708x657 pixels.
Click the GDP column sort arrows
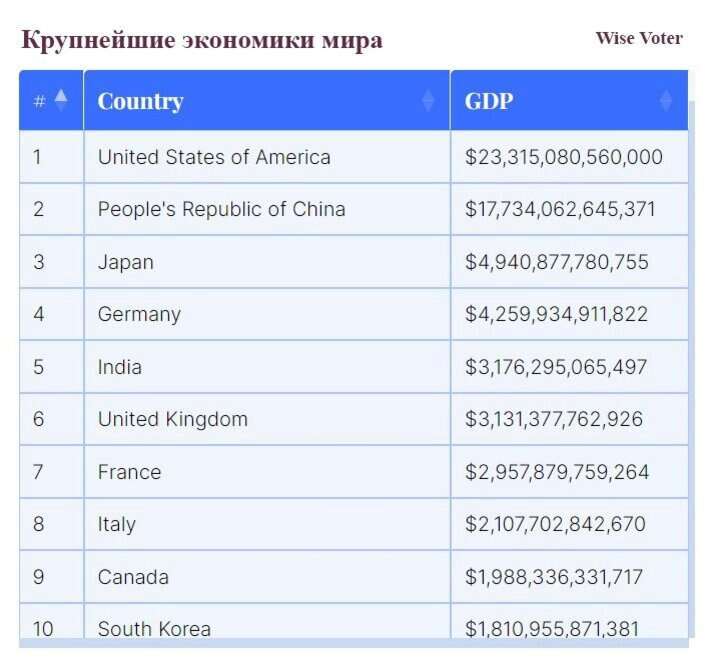[x=666, y=101]
